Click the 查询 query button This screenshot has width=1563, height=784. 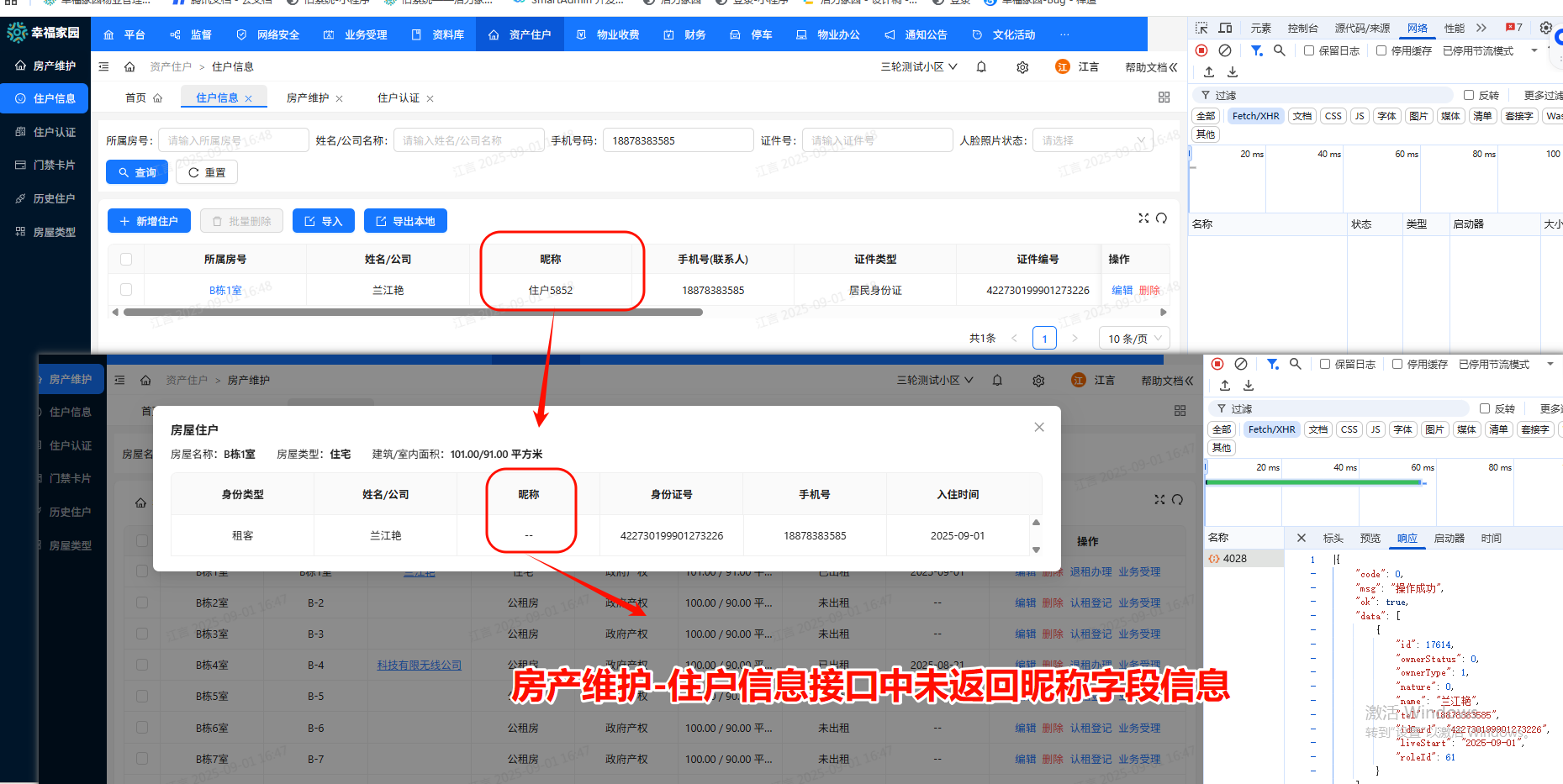point(136,171)
